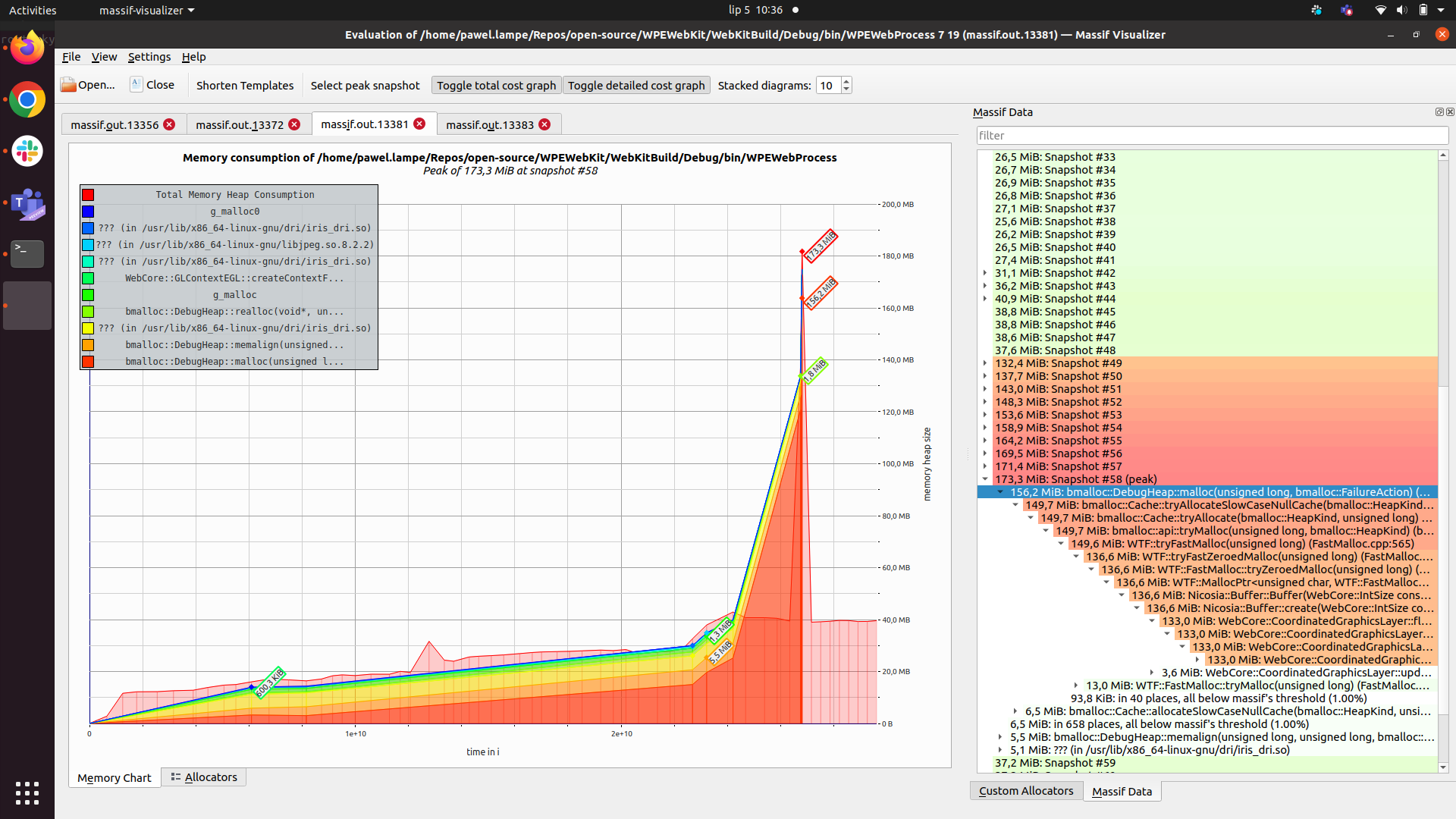Click inside the filter input field
This screenshot has width=1456, height=819.
pos(1211,135)
